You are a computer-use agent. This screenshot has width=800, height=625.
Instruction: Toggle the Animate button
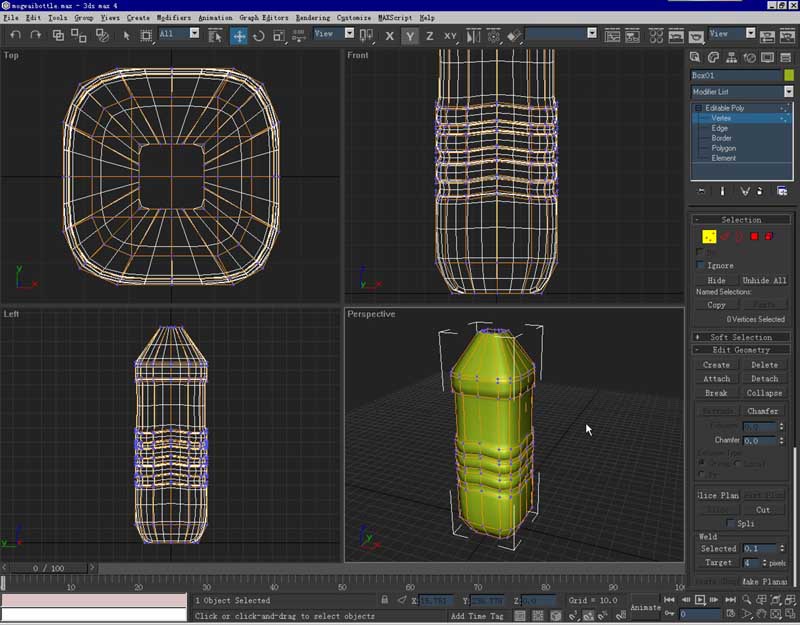646,607
